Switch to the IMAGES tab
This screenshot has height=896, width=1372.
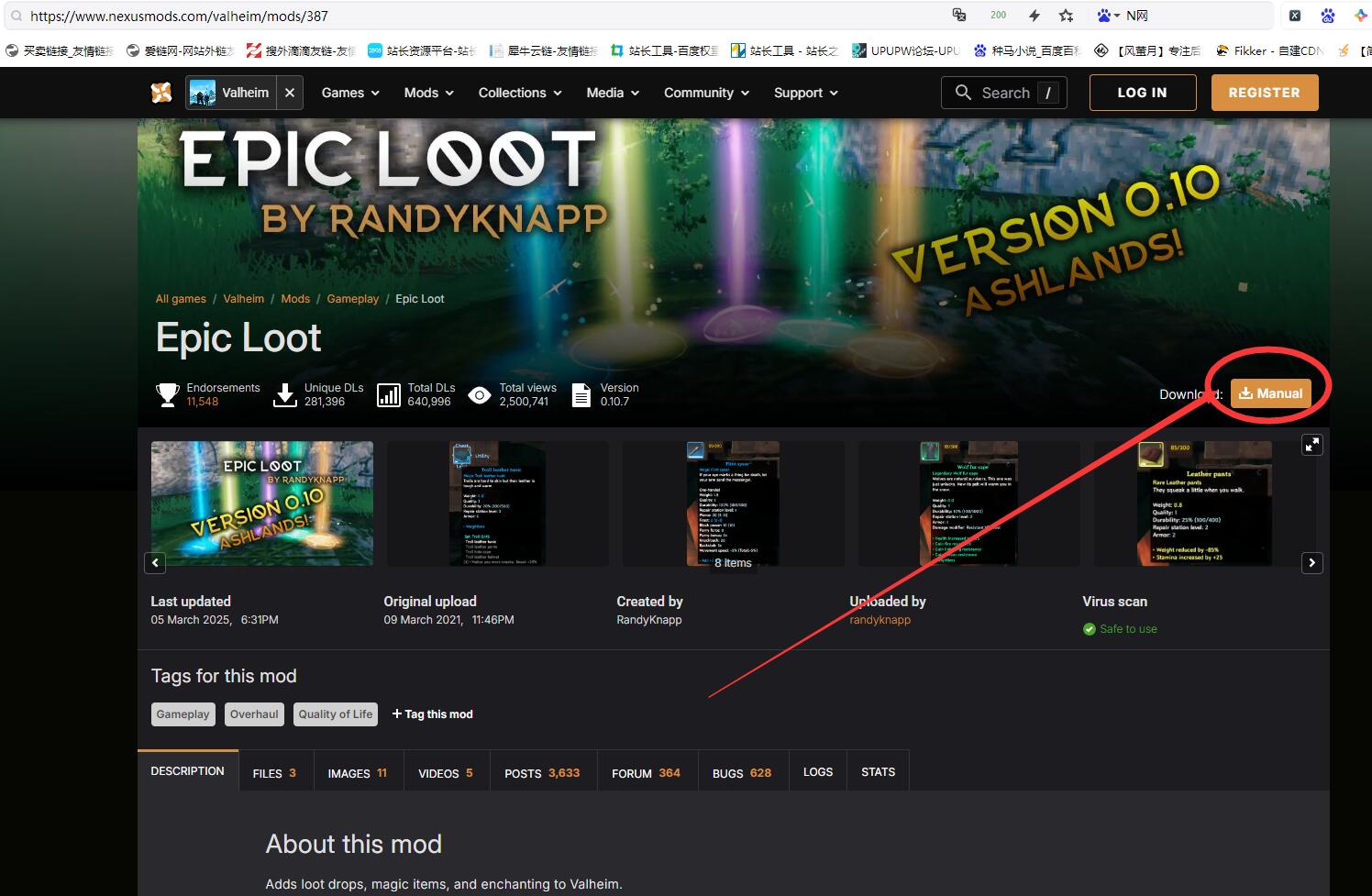coord(358,773)
